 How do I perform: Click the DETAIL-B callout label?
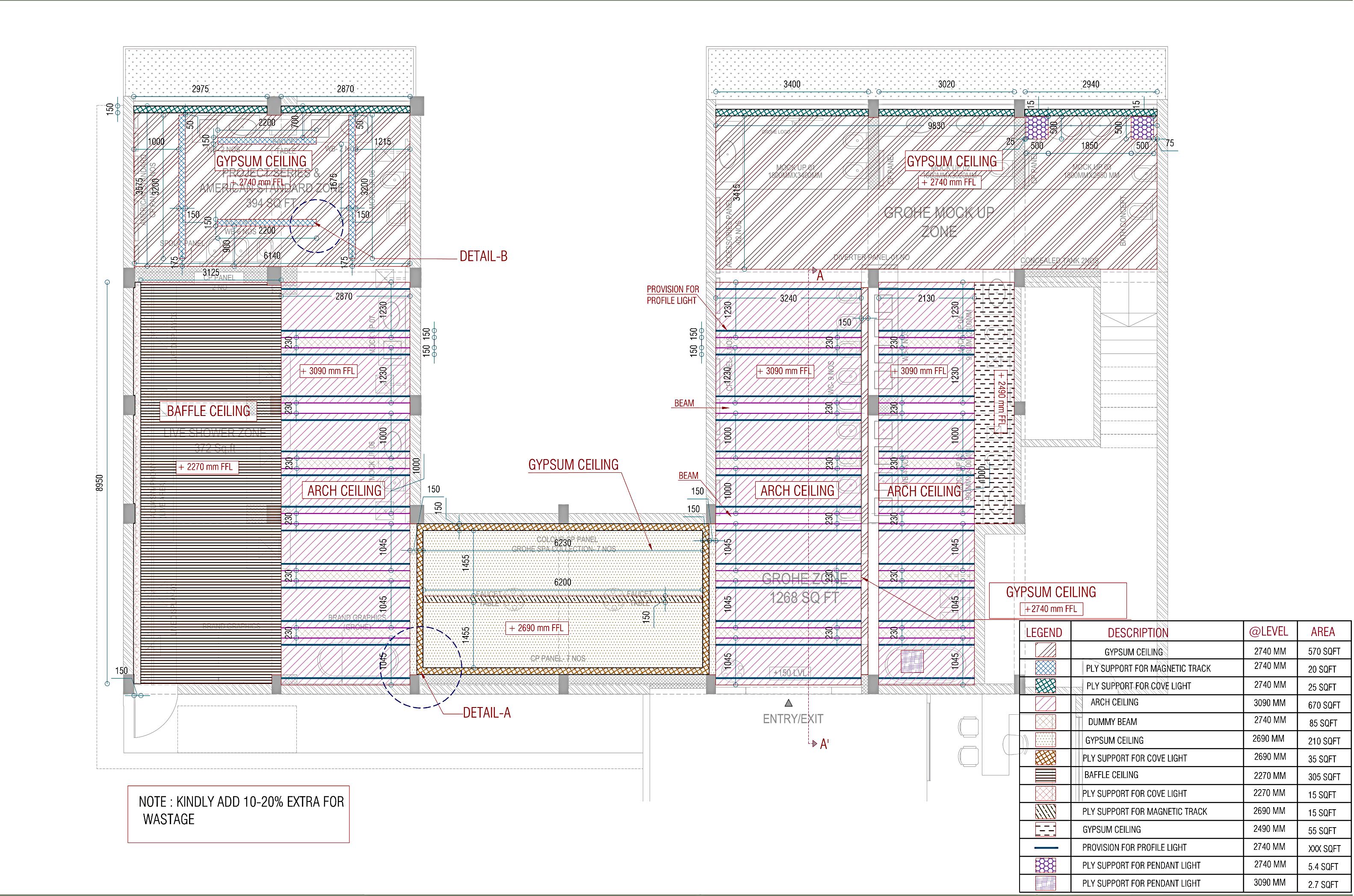pos(484,256)
